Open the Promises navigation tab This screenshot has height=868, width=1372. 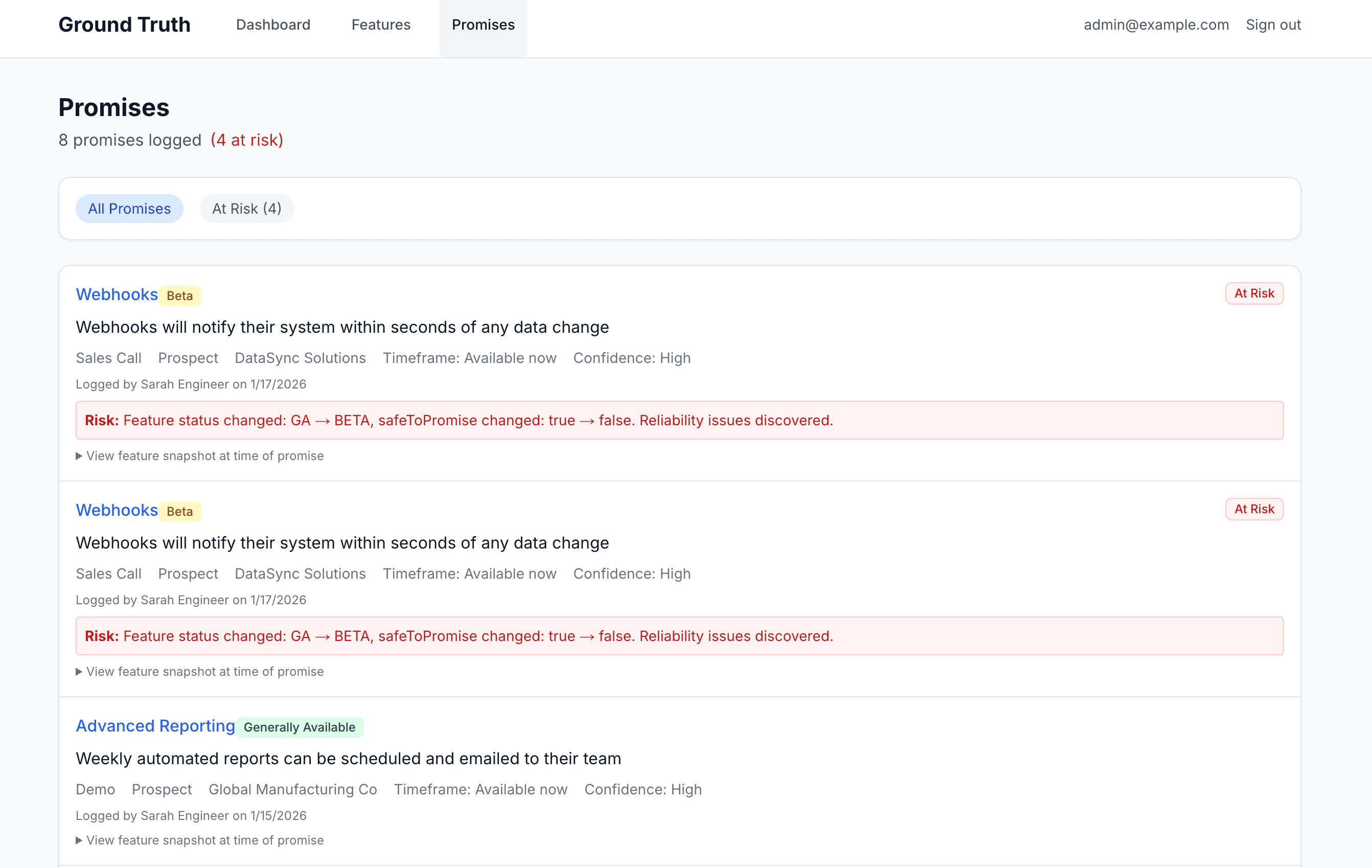pos(483,25)
